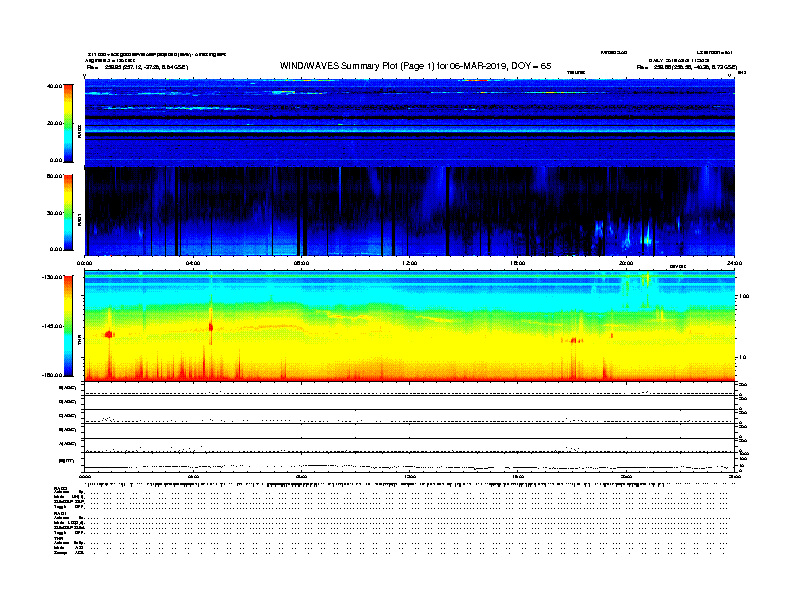Screen dimensions: 792x612
Task: Click the 30.00 label on RAD1 scale
Action: click(x=54, y=213)
